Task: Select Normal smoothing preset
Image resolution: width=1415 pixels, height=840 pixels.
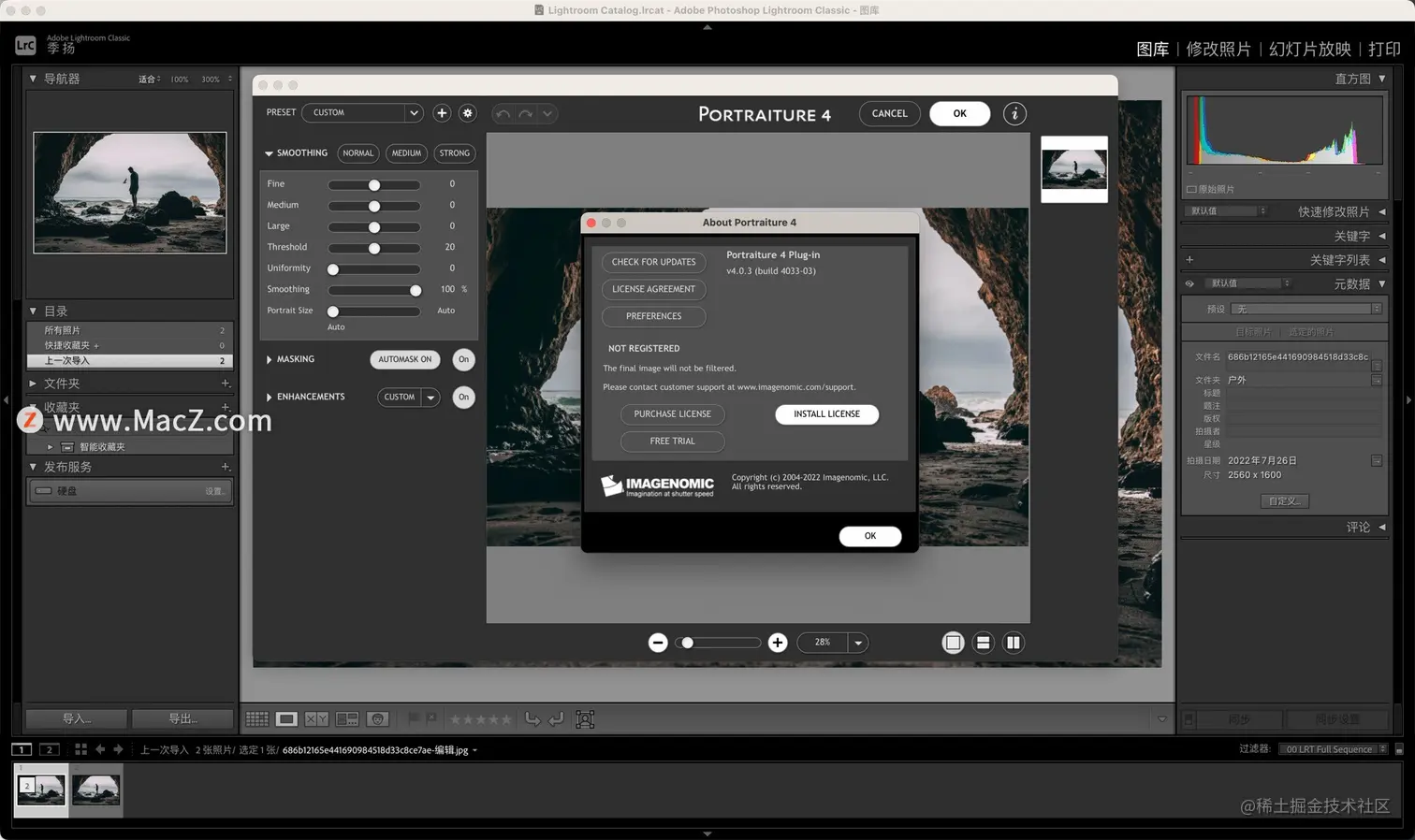Action: coord(357,153)
